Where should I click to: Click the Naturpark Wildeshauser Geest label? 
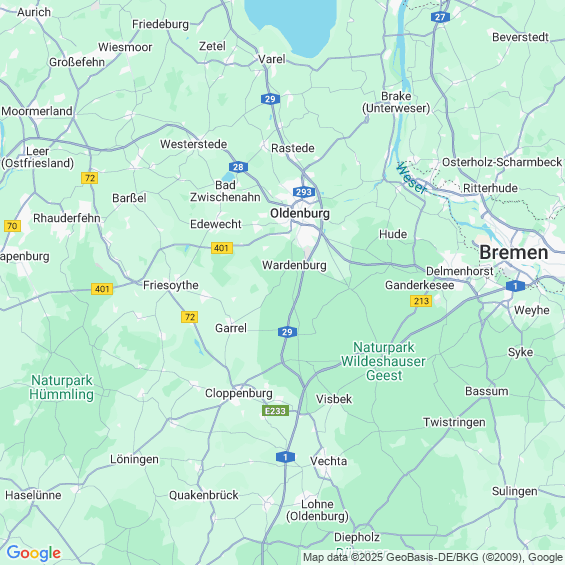(x=383, y=361)
